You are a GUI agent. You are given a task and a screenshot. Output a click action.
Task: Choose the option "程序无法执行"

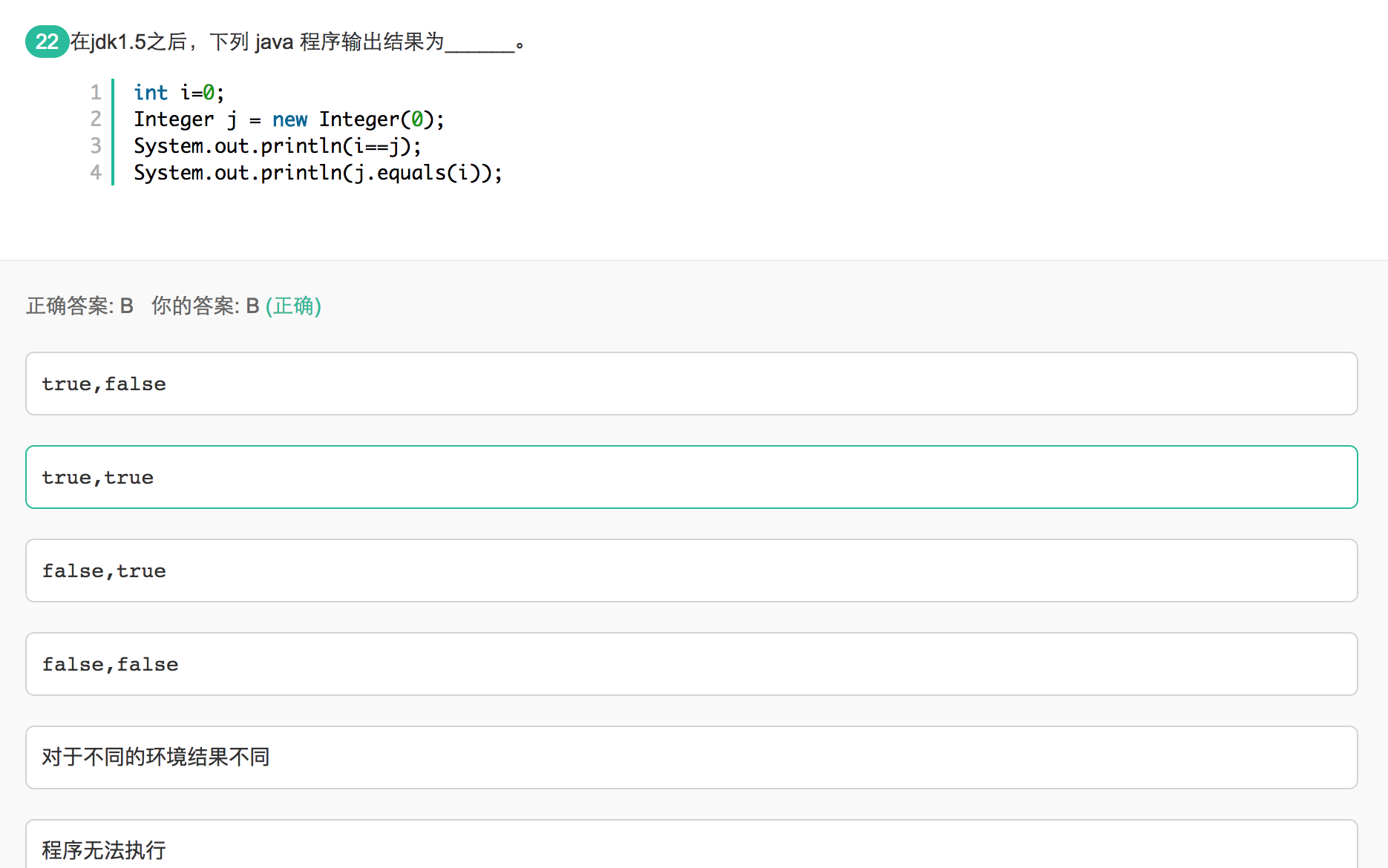click(691, 849)
